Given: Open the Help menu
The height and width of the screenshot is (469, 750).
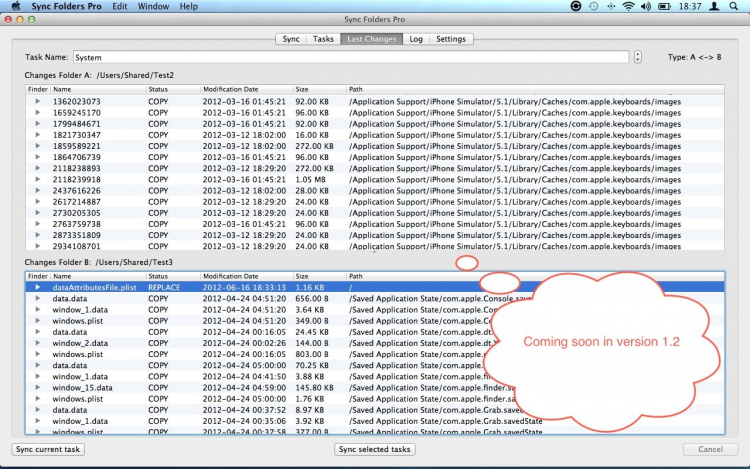Looking at the screenshot, I should coord(188,6).
